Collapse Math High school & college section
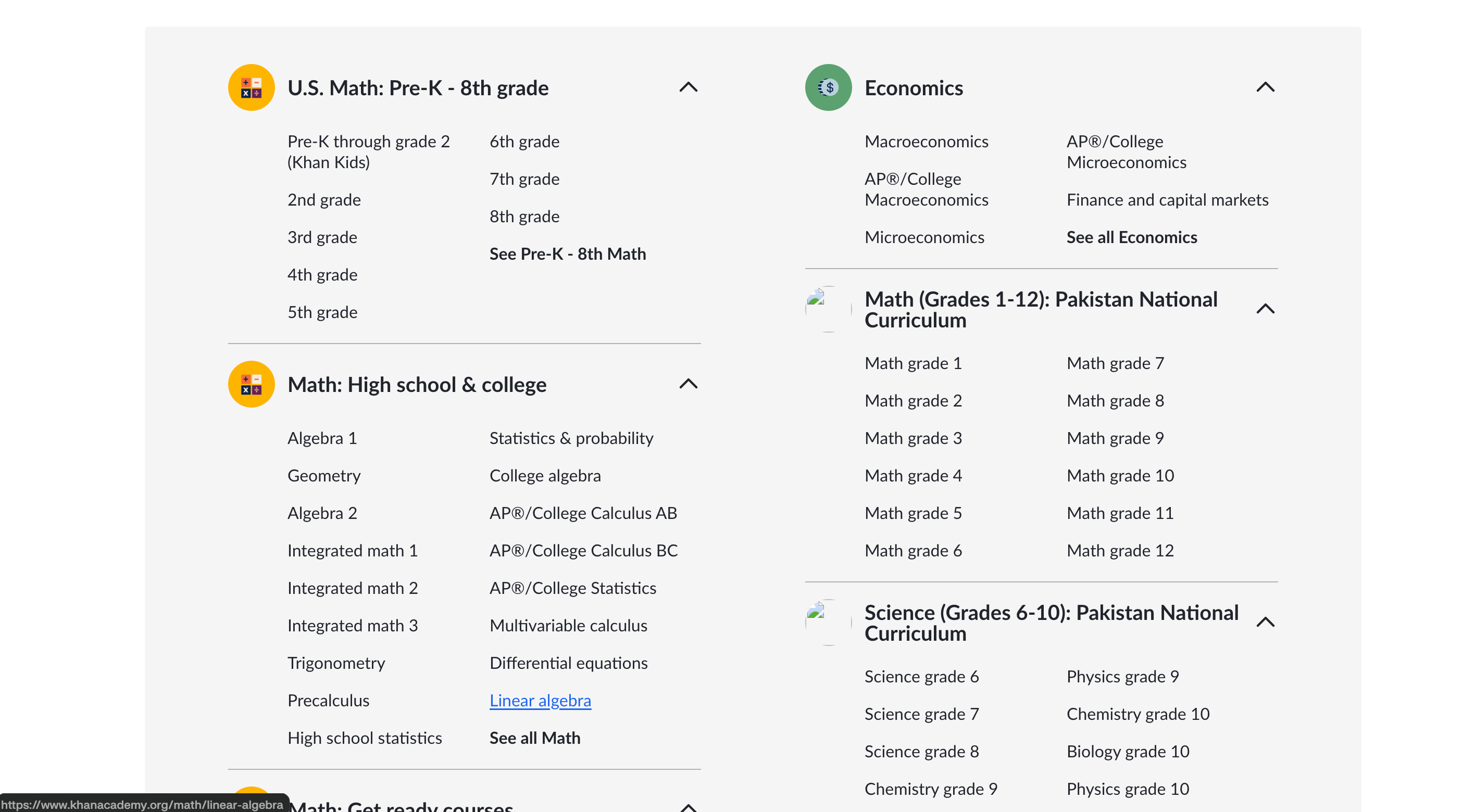This screenshot has width=1475, height=812. [688, 384]
